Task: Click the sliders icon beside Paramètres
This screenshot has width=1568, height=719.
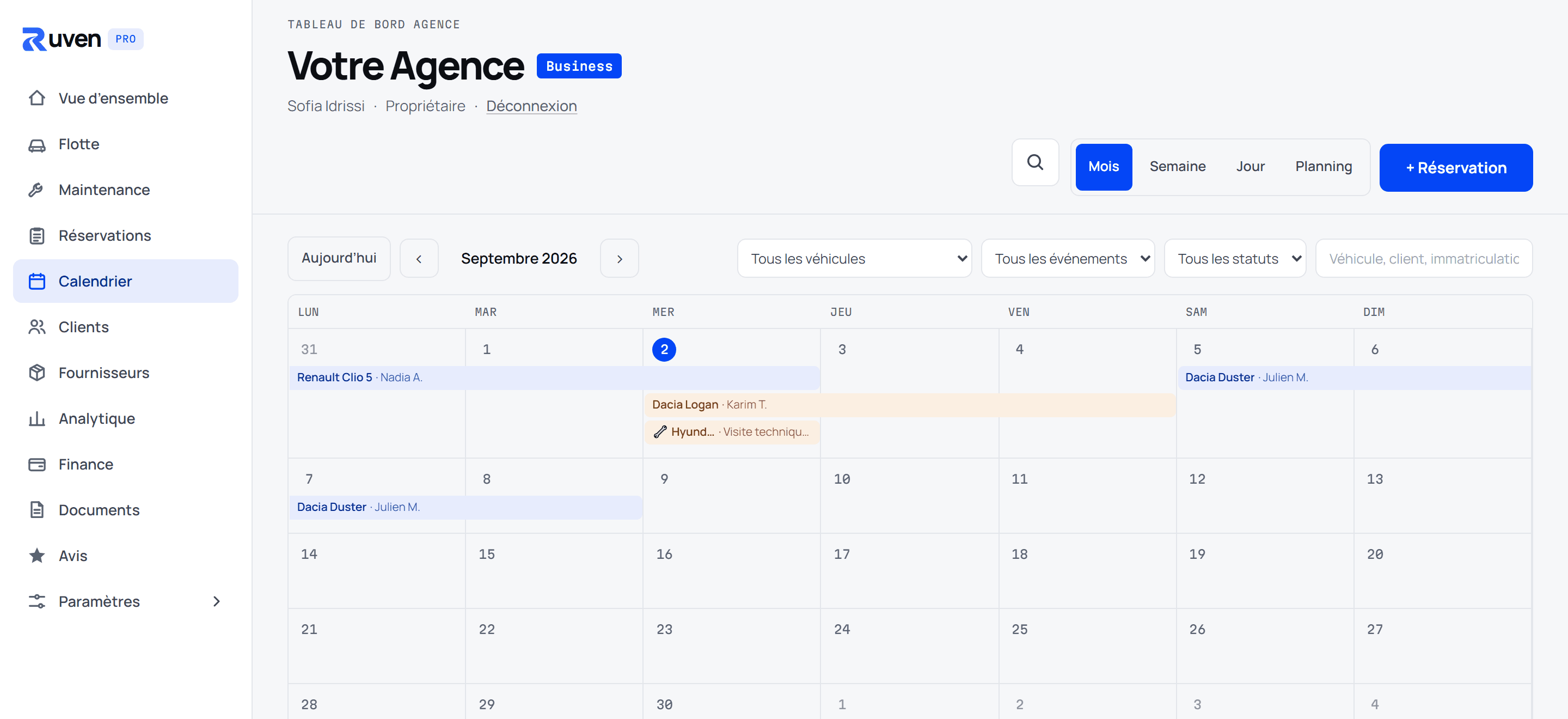Action: click(36, 601)
